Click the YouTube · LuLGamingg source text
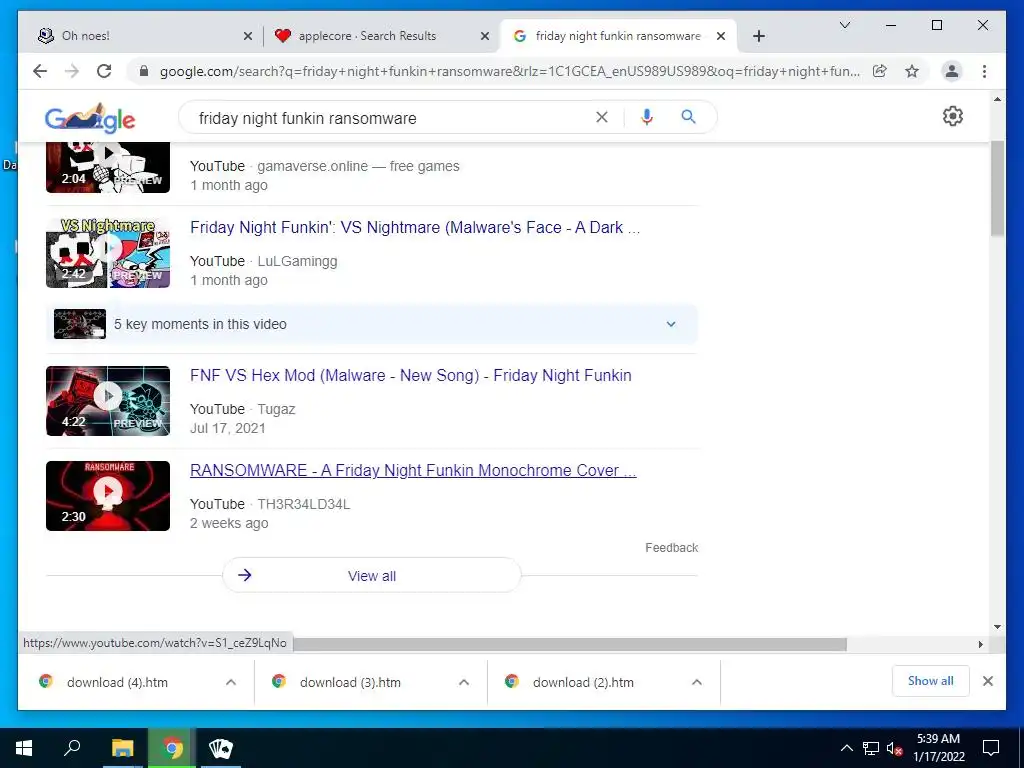The image size is (1024, 768). tap(264, 261)
